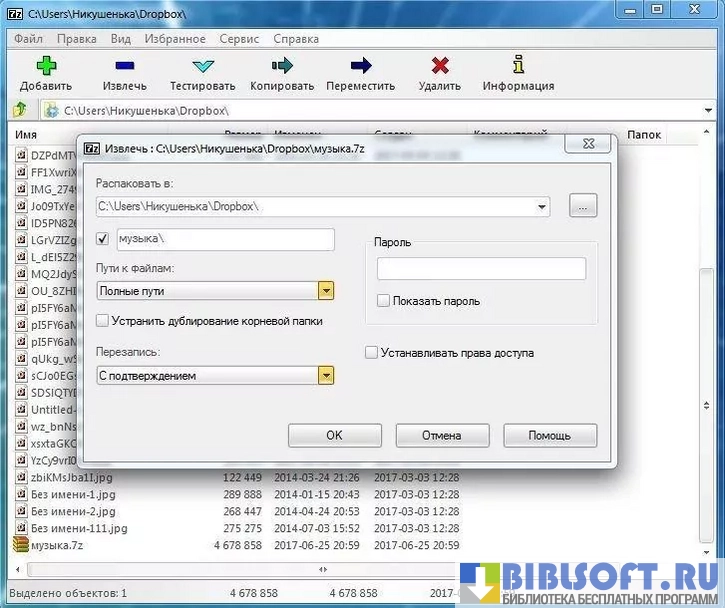Open the Файл menu

[29, 39]
